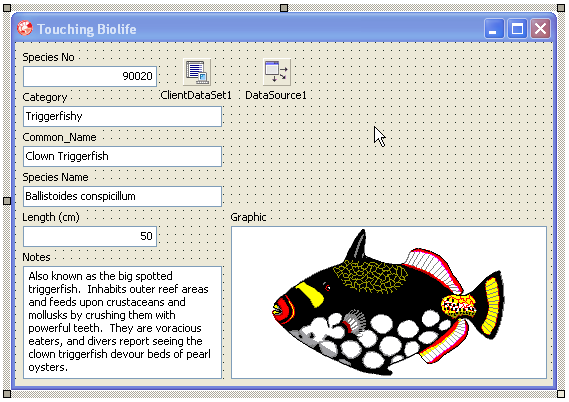Click the Species Name field Ballistoides conspicillum
This screenshot has width=569, height=402.
coord(122,196)
